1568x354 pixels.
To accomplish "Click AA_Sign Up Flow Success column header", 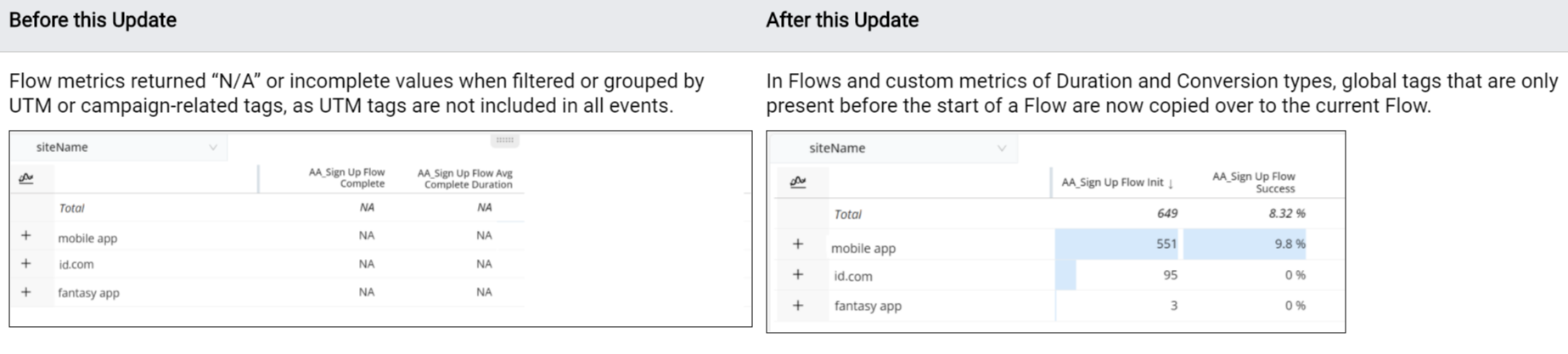I will pyautogui.click(x=1254, y=183).
